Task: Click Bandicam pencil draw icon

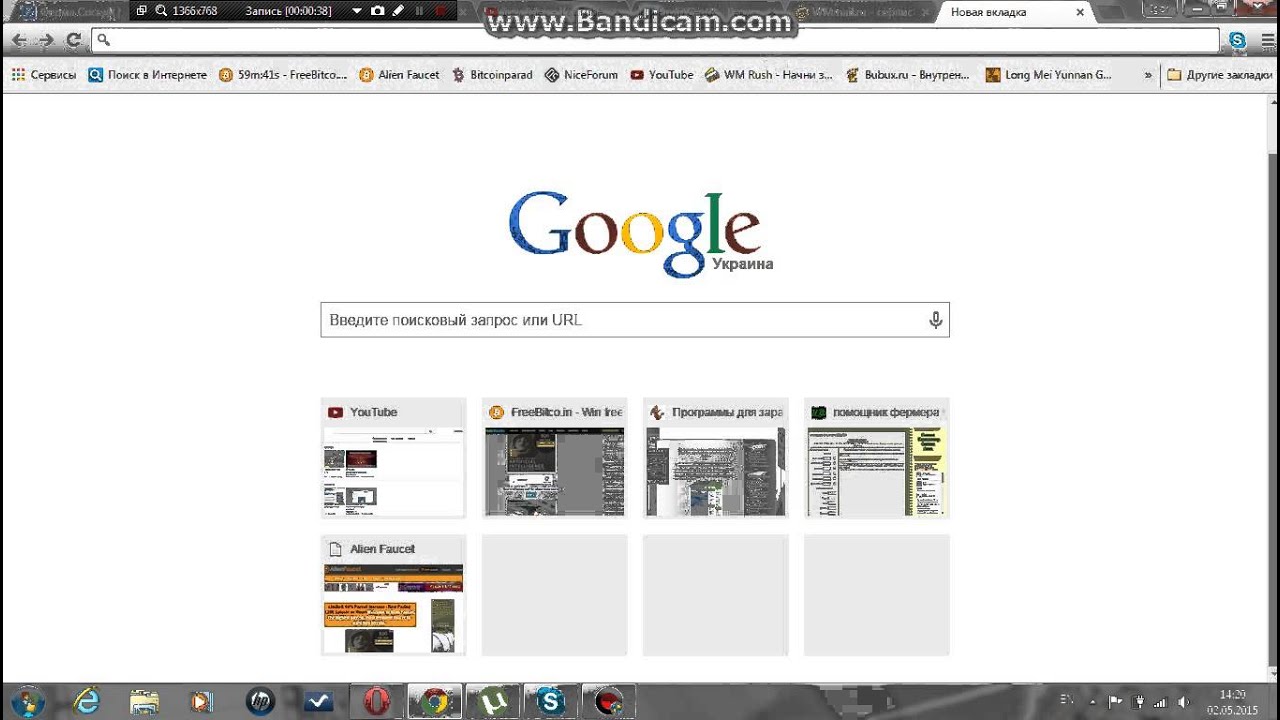Action: pyautogui.click(x=398, y=11)
